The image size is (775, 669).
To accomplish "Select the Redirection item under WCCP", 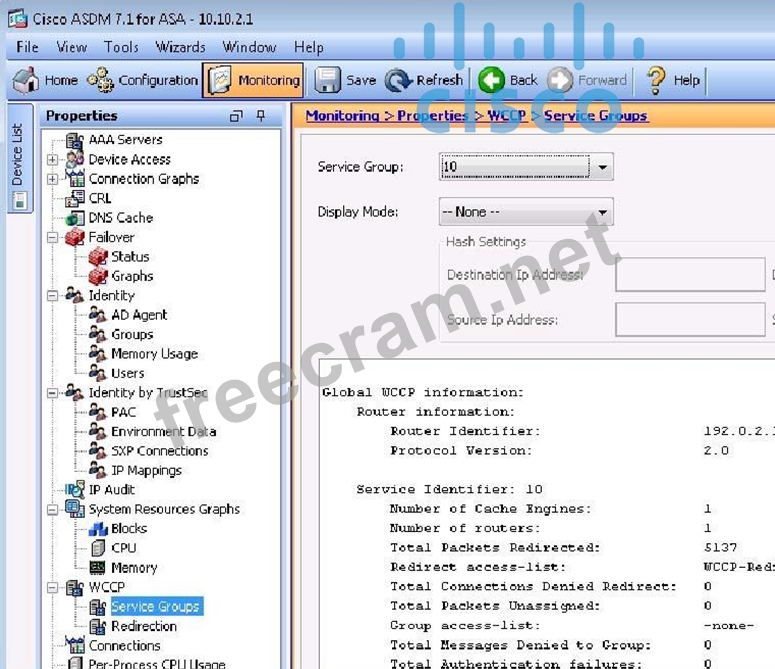I will click(143, 626).
